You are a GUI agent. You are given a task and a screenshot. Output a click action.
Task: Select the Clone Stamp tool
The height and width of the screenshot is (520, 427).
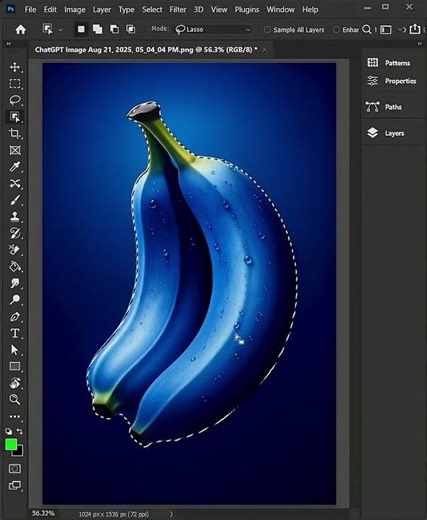point(15,217)
